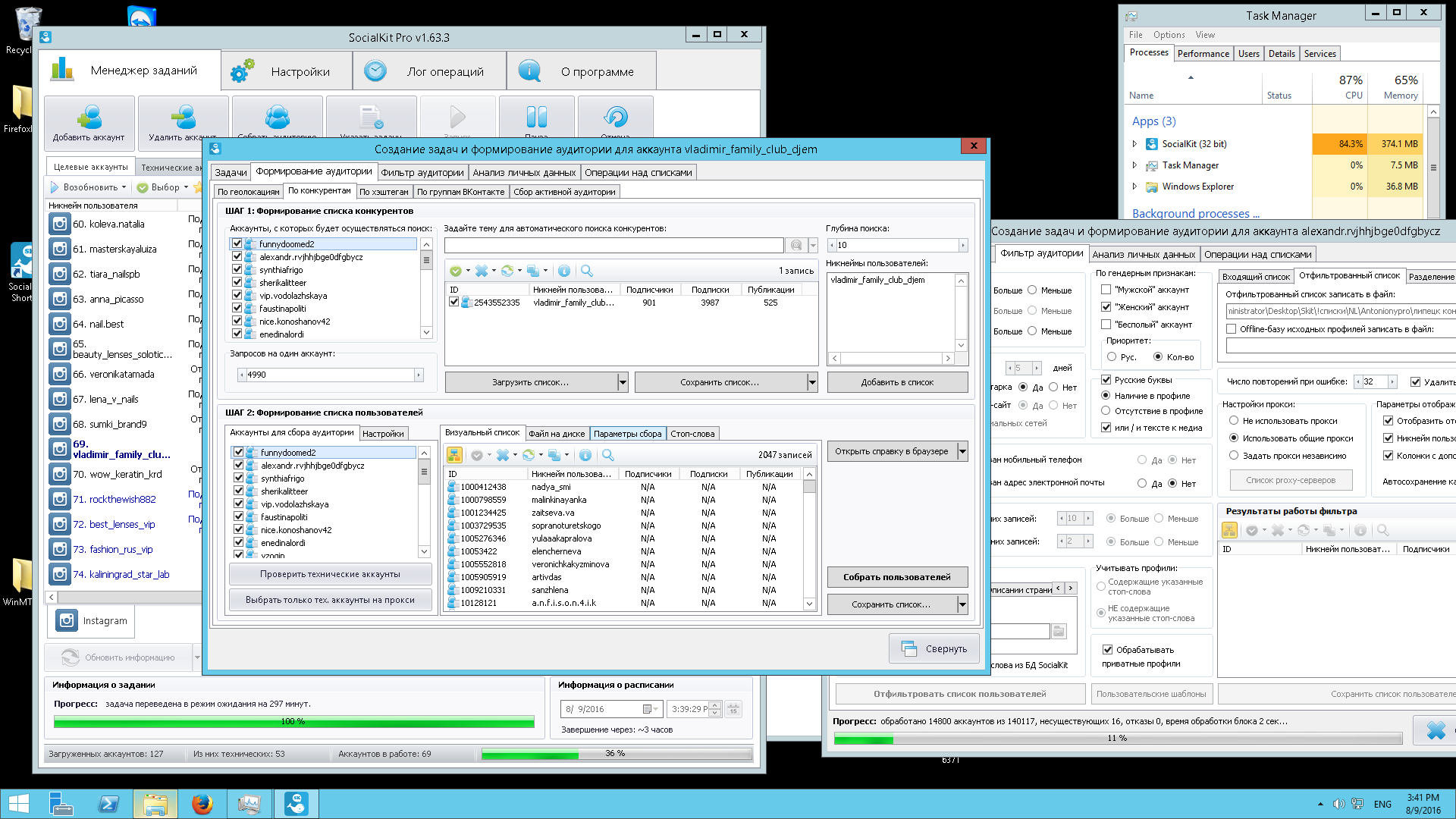This screenshot has height=819, width=1456.
Task: Increase Глубина поиска value stepper
Action: click(x=963, y=246)
